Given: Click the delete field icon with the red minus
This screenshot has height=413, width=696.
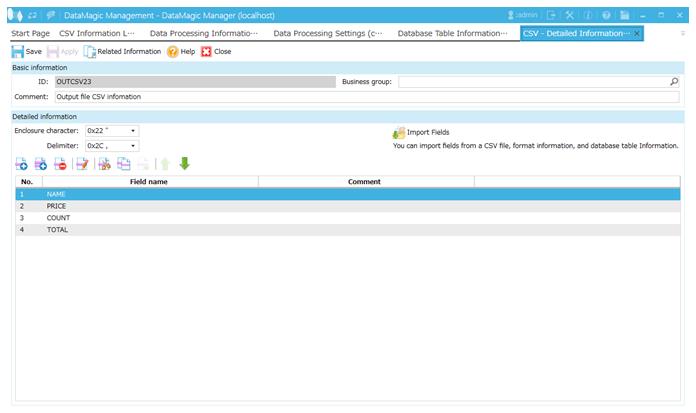Looking at the screenshot, I should point(60,164).
